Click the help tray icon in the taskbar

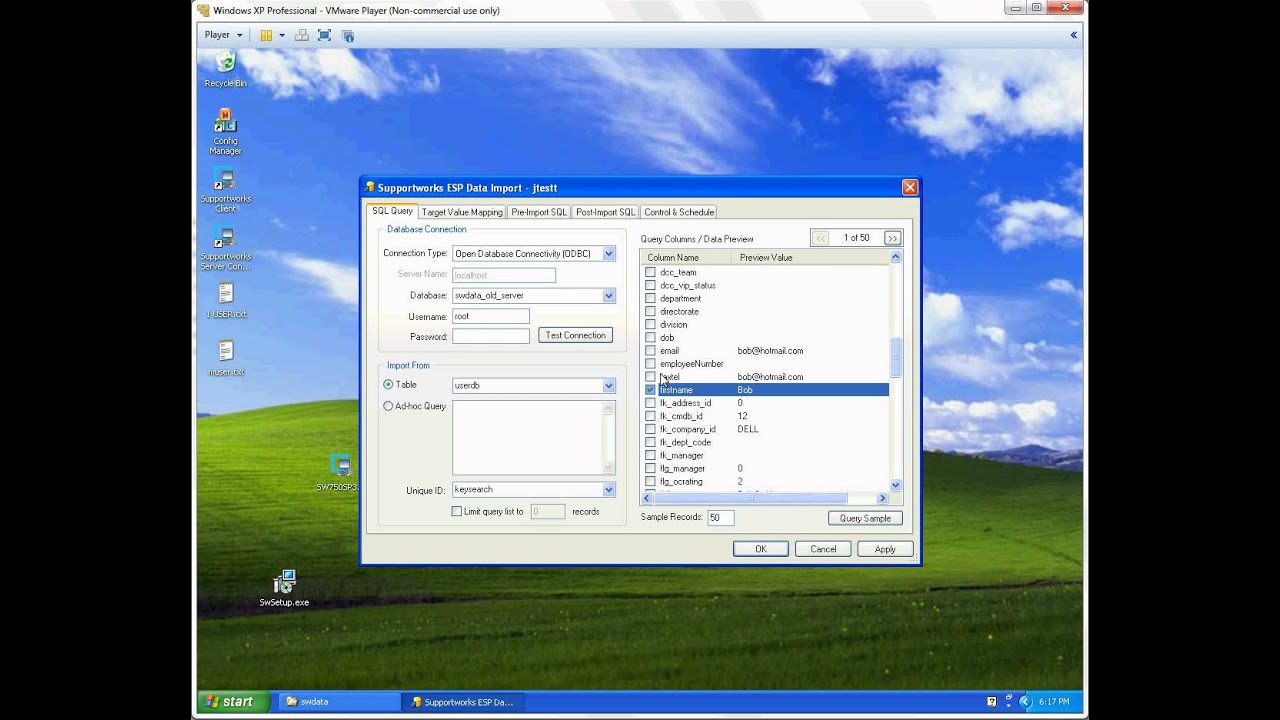pos(991,702)
